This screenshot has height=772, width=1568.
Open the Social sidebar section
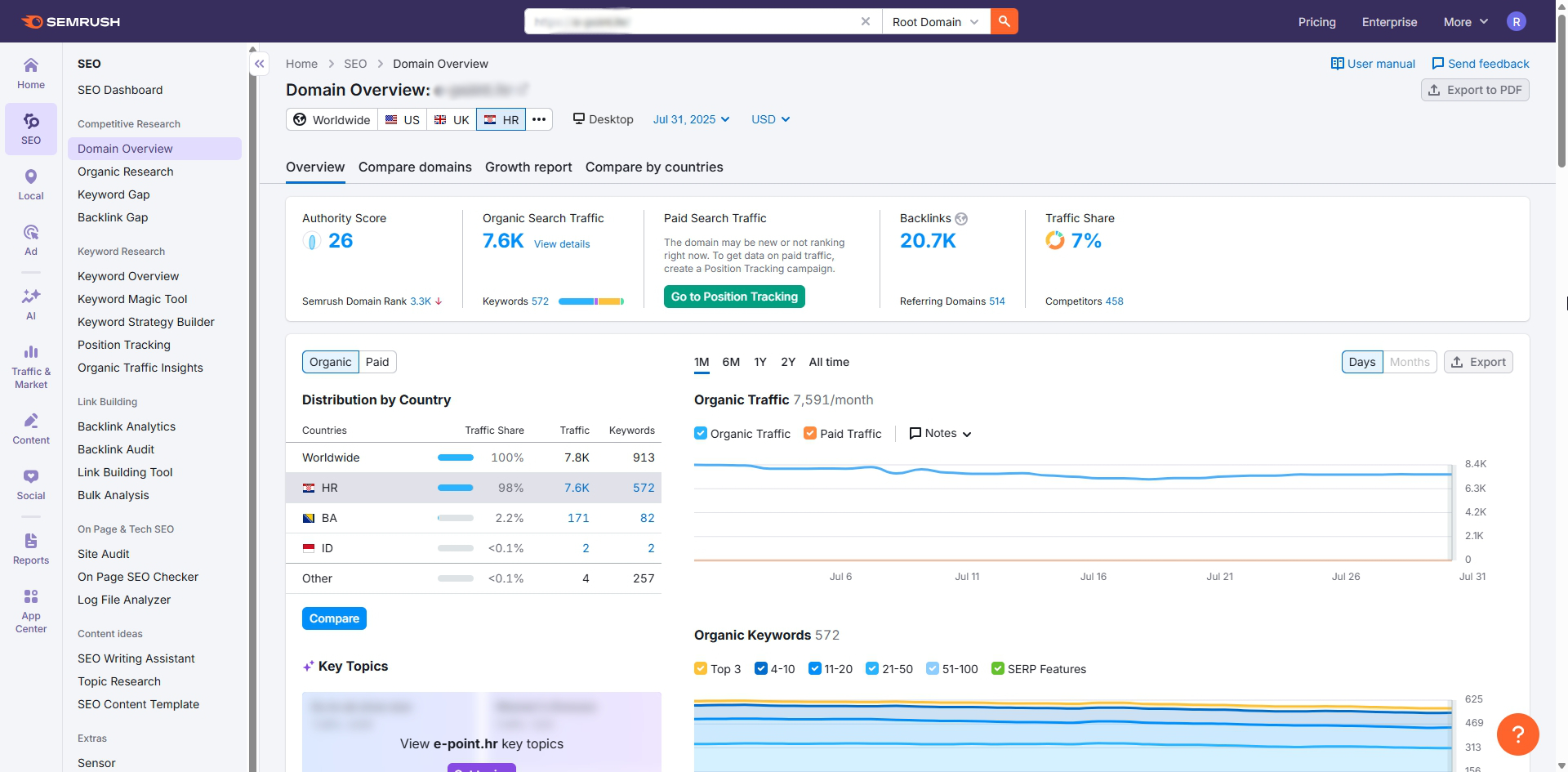[31, 484]
